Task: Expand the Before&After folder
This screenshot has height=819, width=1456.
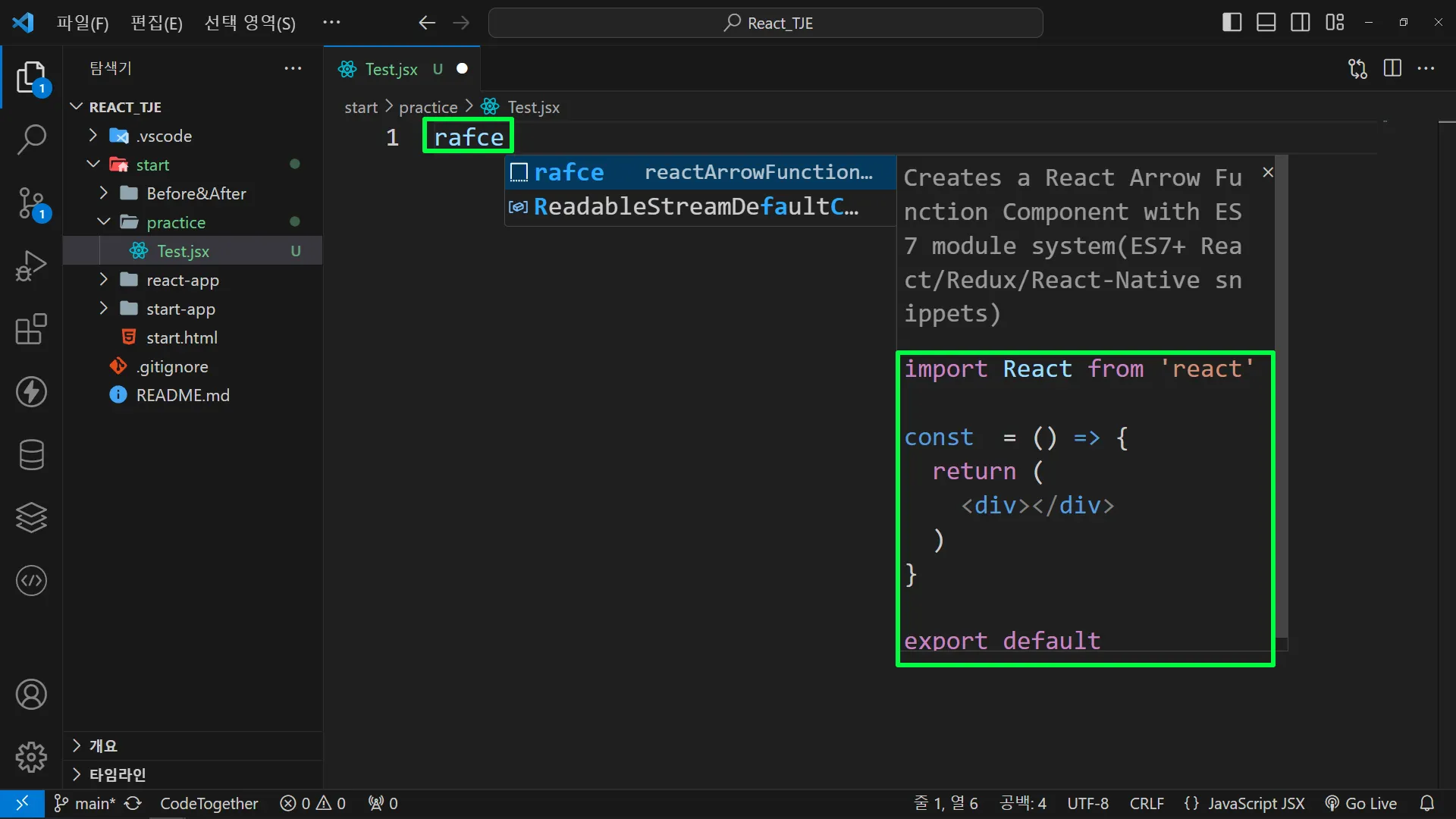Action: point(196,193)
